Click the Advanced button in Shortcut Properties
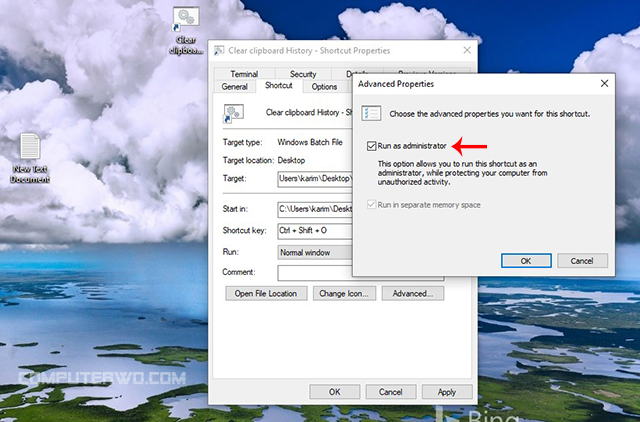Image resolution: width=640 pixels, height=422 pixels. click(x=413, y=293)
